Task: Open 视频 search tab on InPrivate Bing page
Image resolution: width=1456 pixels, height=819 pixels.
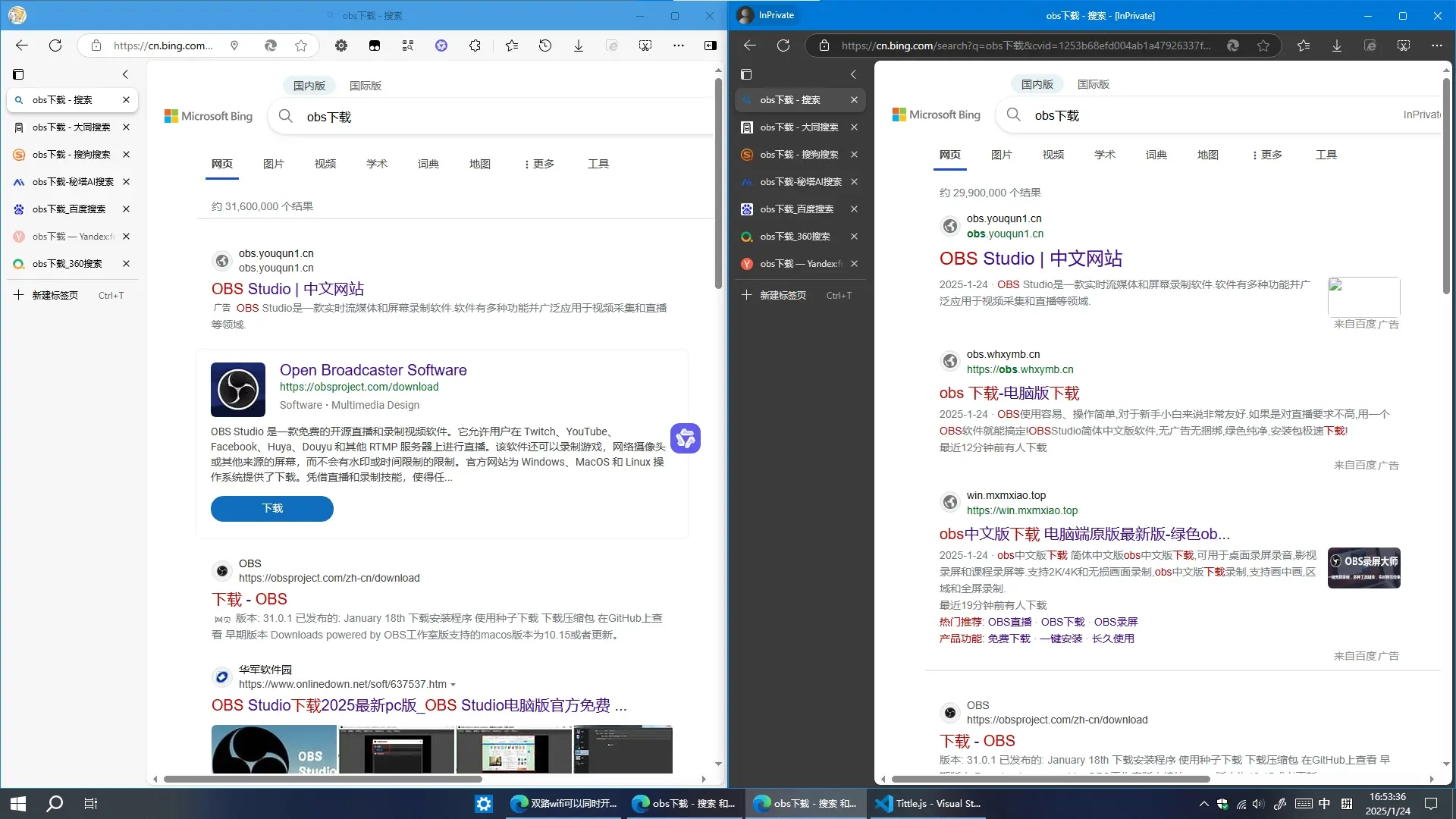Action: [1053, 155]
